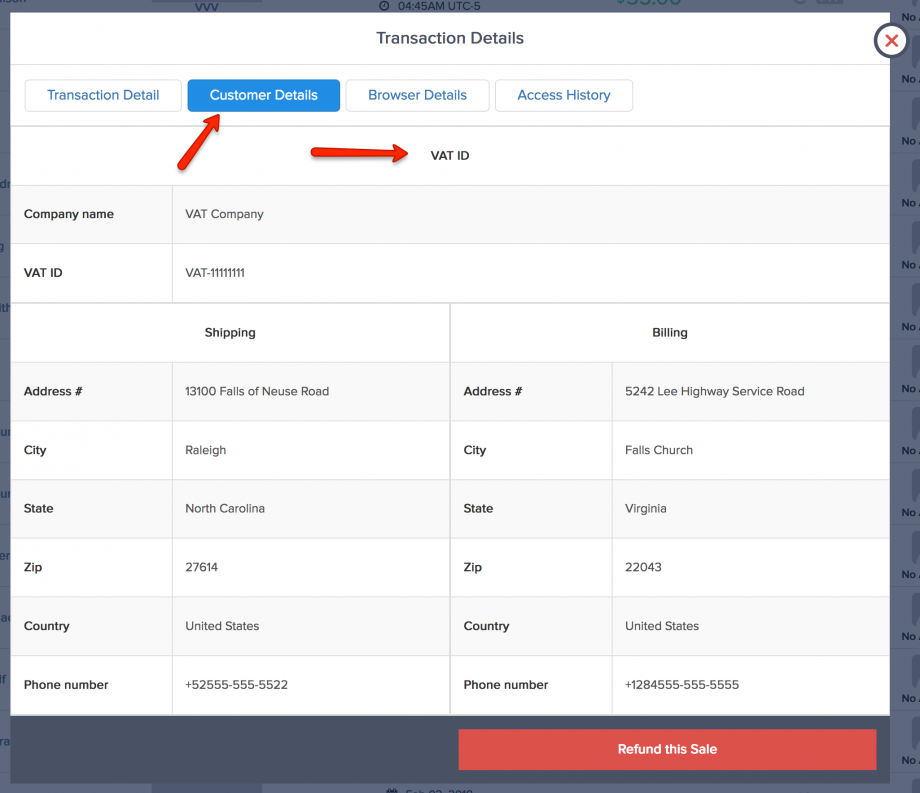Switch to the Transaction Detail tab
920x793 pixels.
[x=103, y=95]
